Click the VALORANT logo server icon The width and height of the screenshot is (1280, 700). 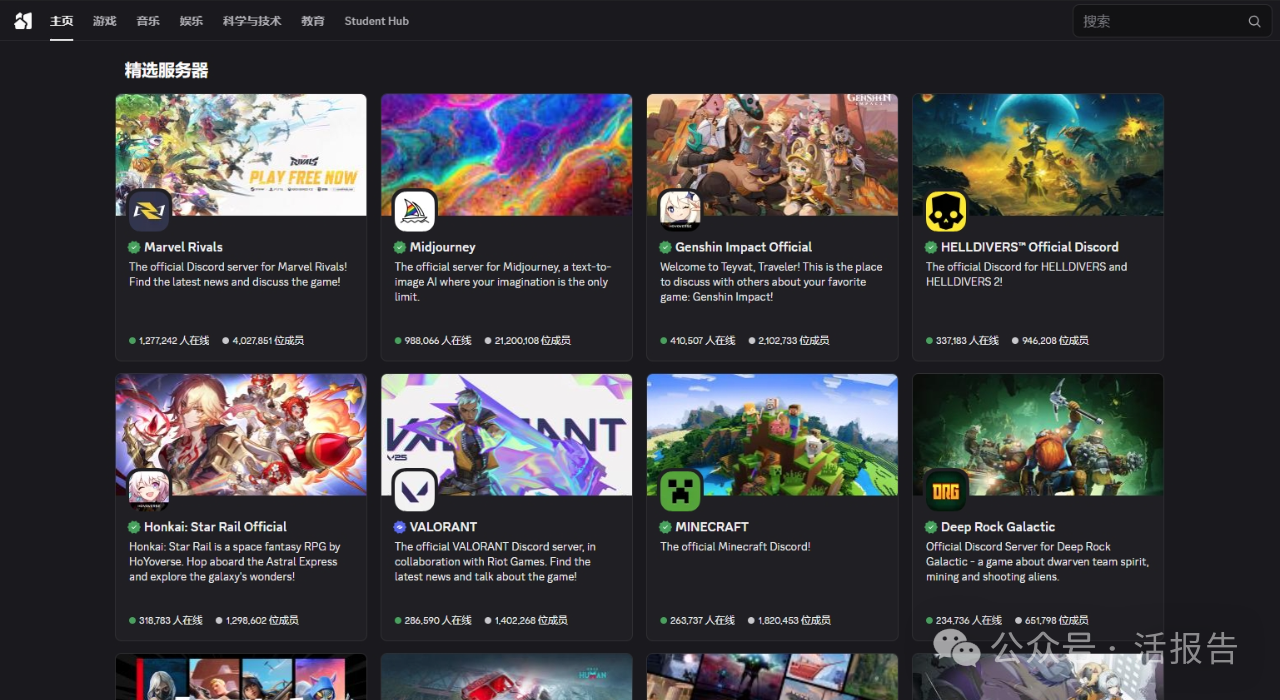[415, 491]
